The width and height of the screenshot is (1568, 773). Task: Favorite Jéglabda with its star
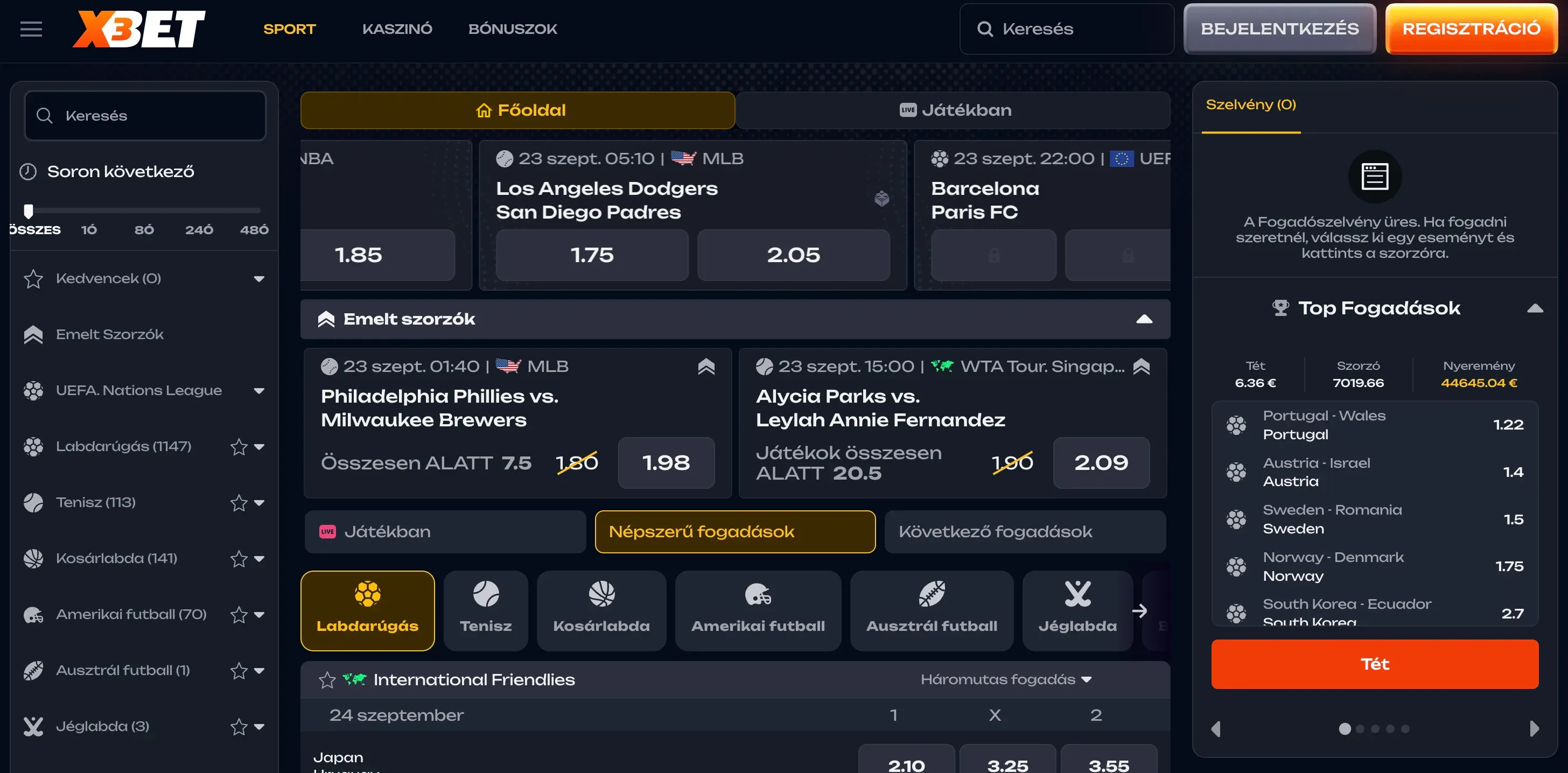[x=239, y=727]
